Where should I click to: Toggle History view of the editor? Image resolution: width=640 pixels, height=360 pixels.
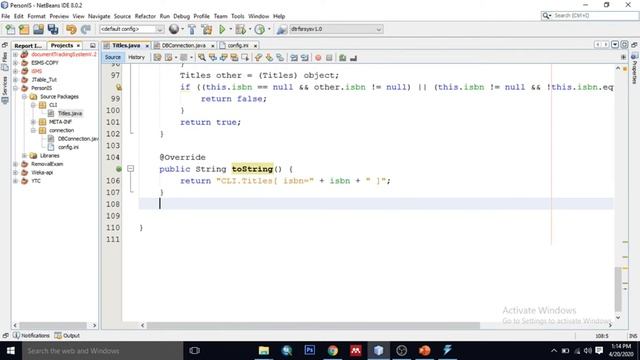click(136, 58)
